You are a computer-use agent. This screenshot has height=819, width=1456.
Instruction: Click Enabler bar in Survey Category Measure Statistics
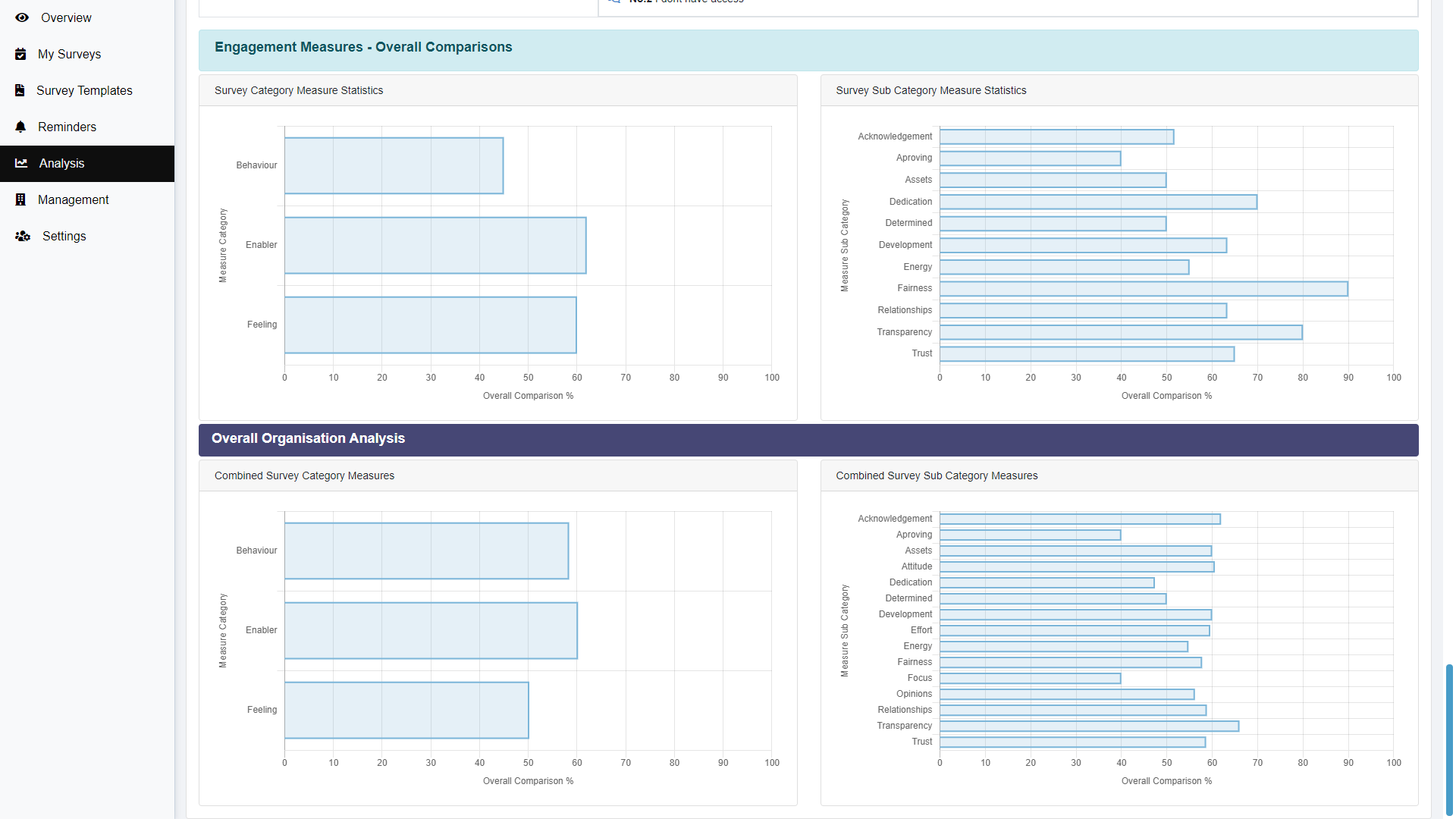(435, 245)
